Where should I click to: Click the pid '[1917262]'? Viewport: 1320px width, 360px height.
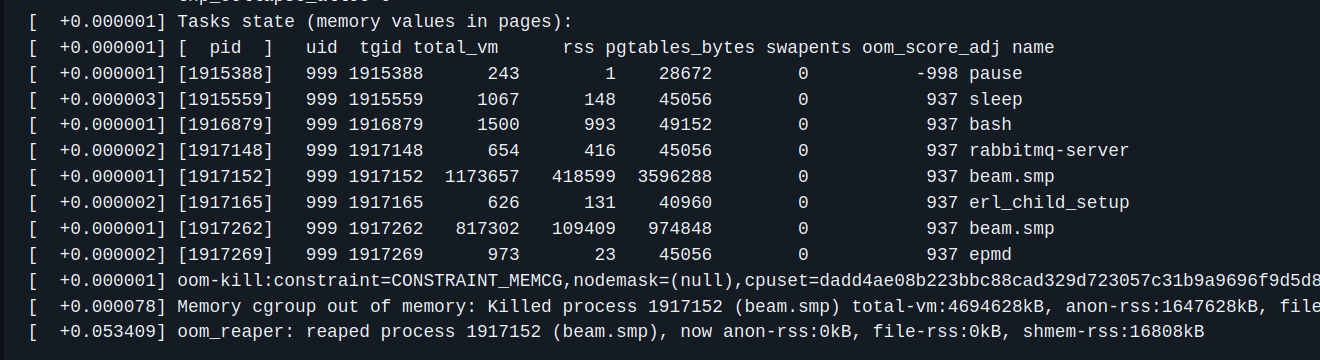click(225, 229)
